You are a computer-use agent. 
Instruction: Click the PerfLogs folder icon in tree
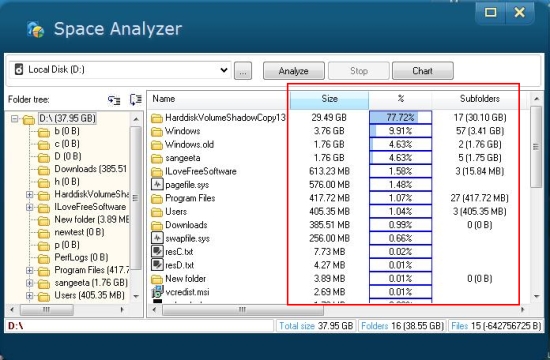click(44, 259)
